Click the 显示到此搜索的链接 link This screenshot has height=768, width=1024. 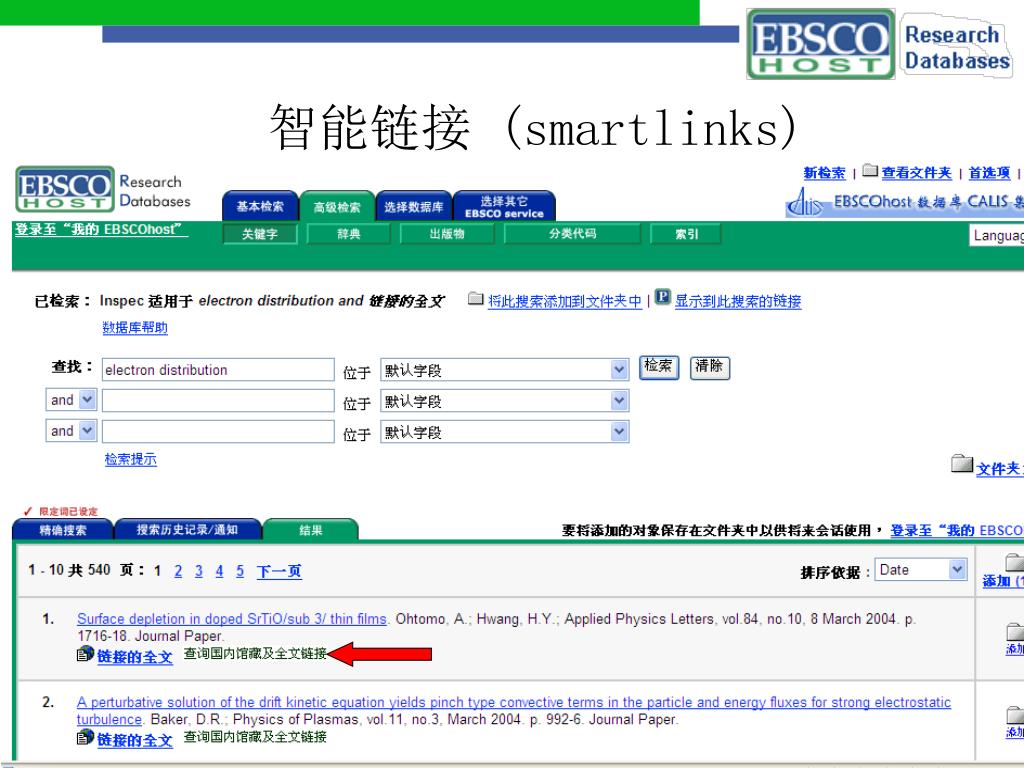point(738,301)
